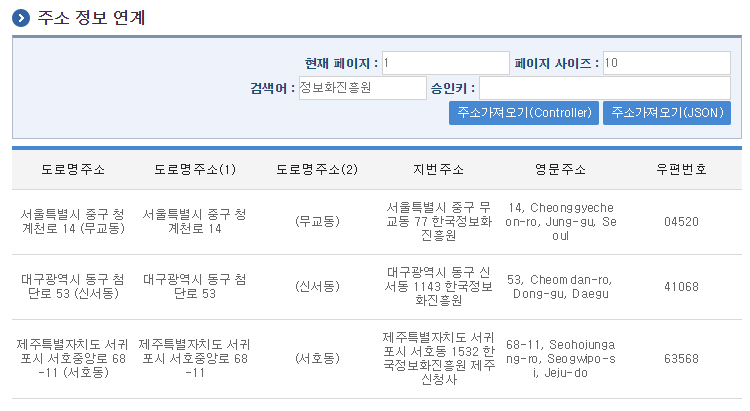Select the Cheomdan-ro Daegu English address

[561, 287]
